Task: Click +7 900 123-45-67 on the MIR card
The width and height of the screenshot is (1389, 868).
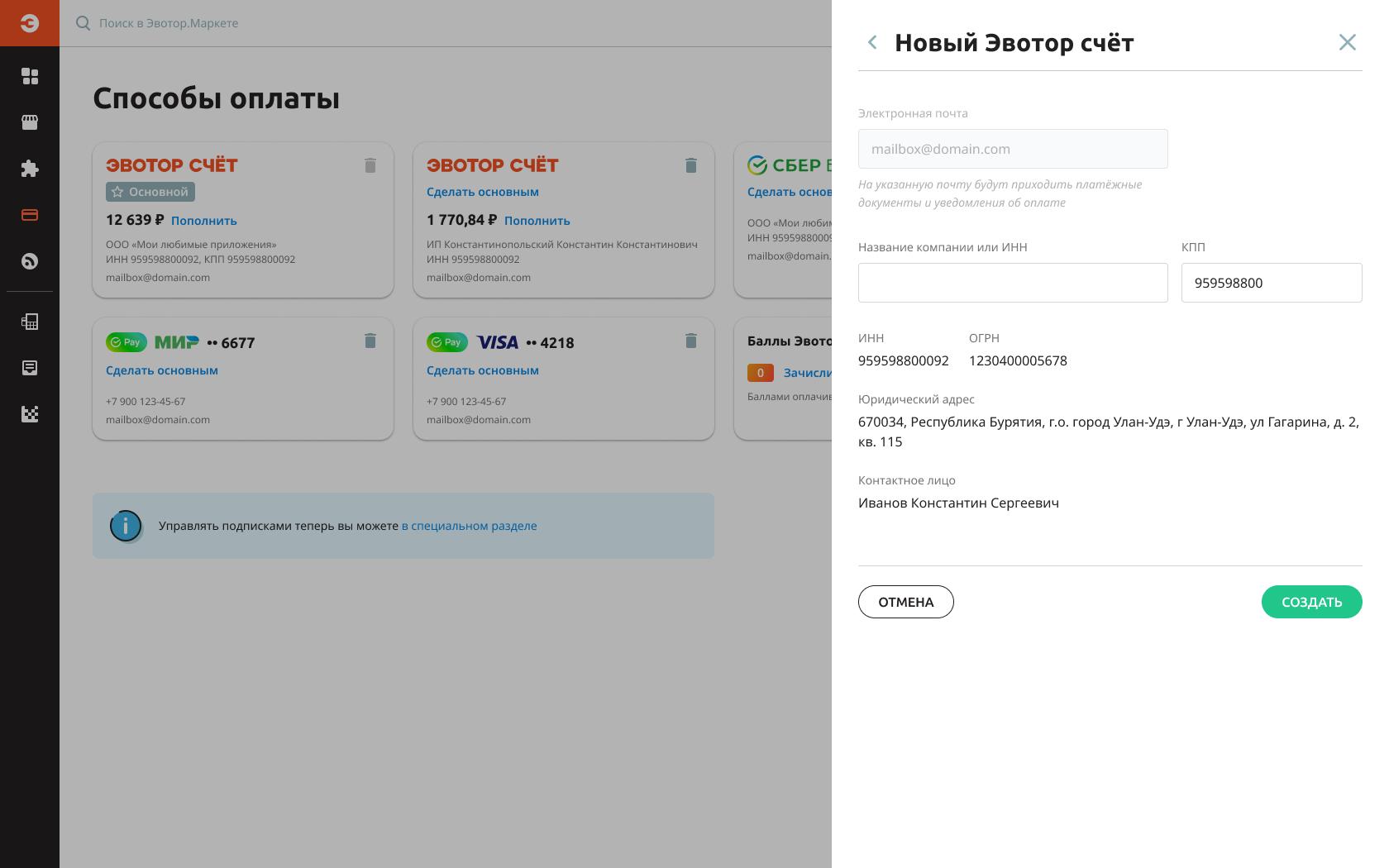Action: (146, 402)
